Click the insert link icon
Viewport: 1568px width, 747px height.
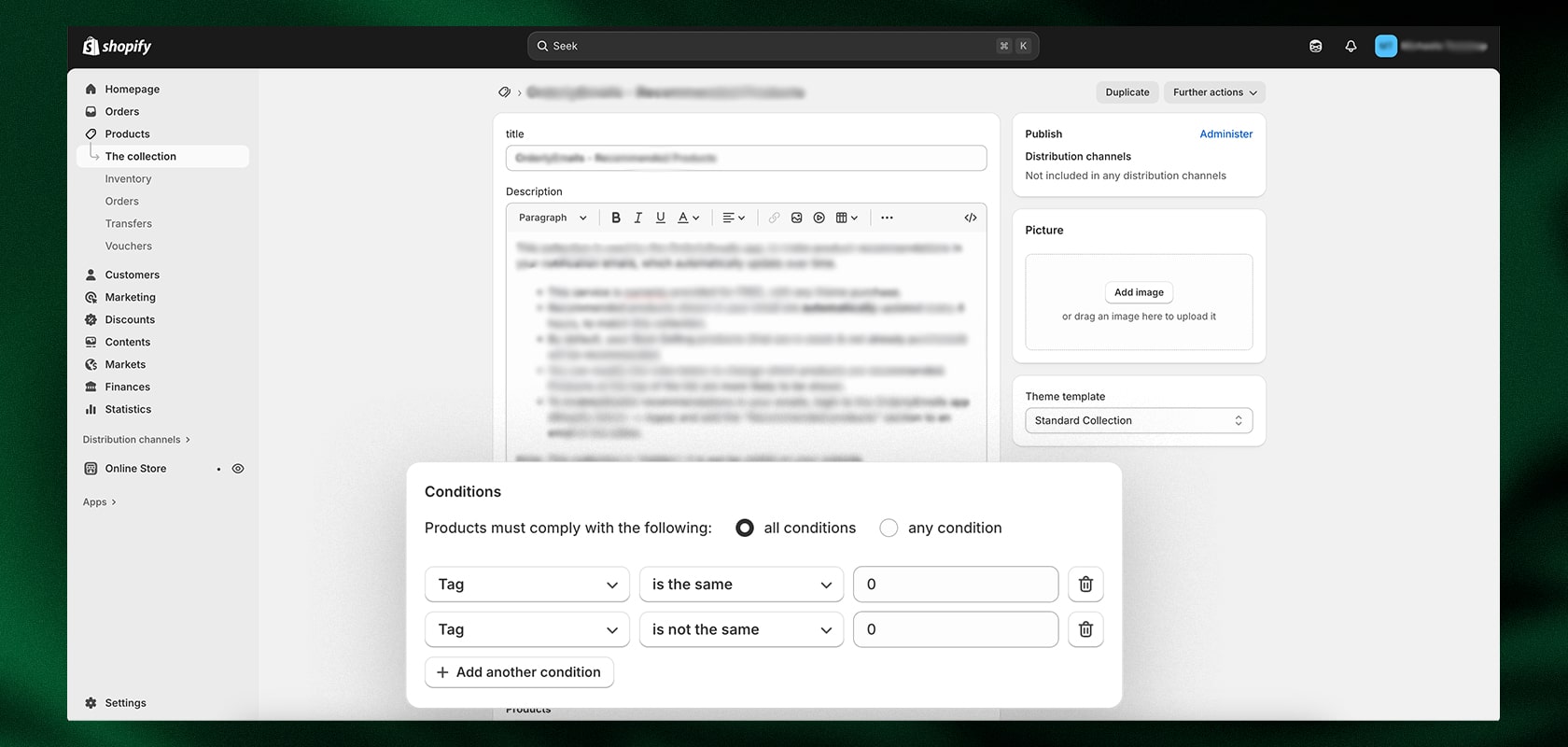pyautogui.click(x=774, y=218)
